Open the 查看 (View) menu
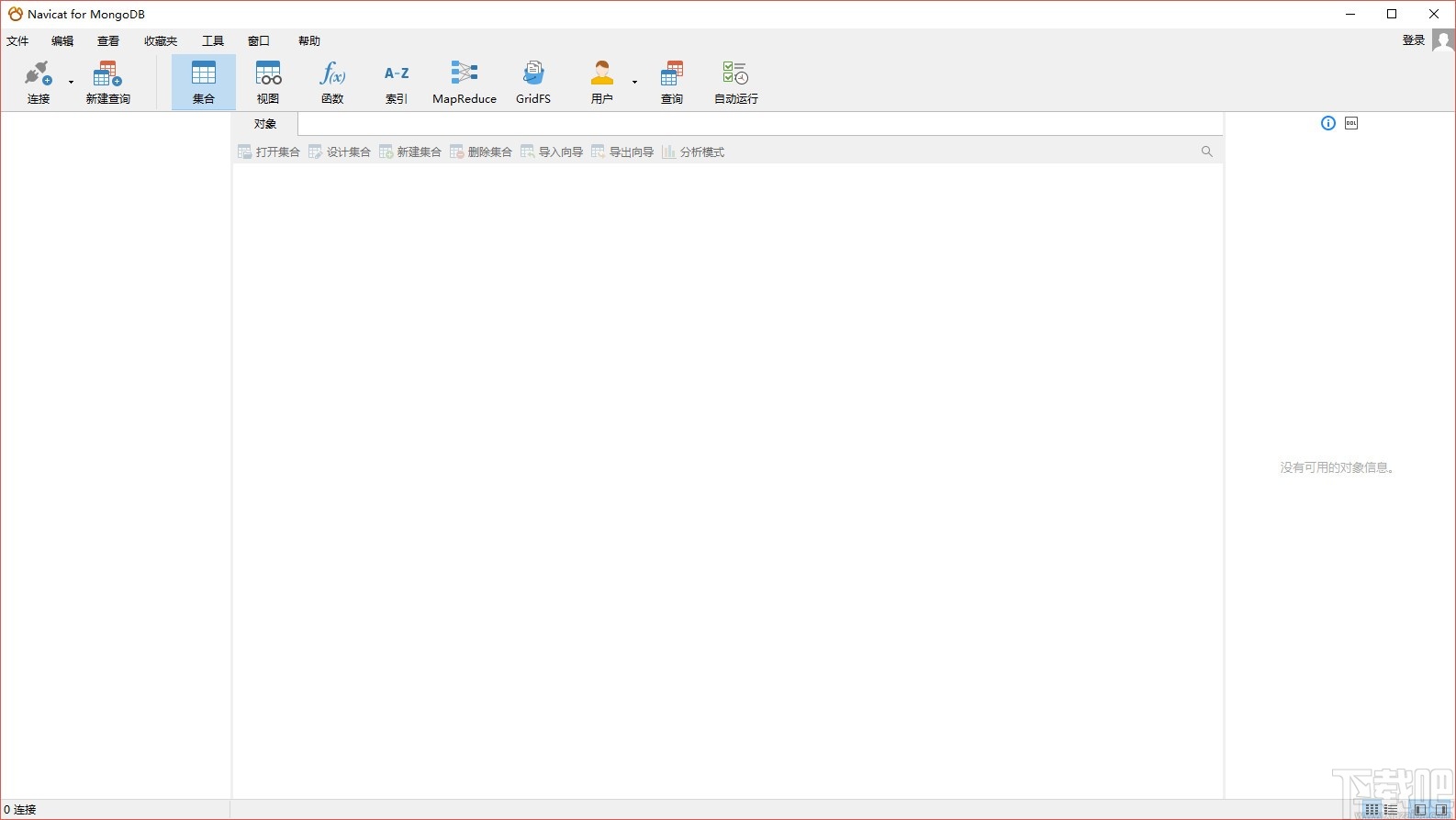 108,41
